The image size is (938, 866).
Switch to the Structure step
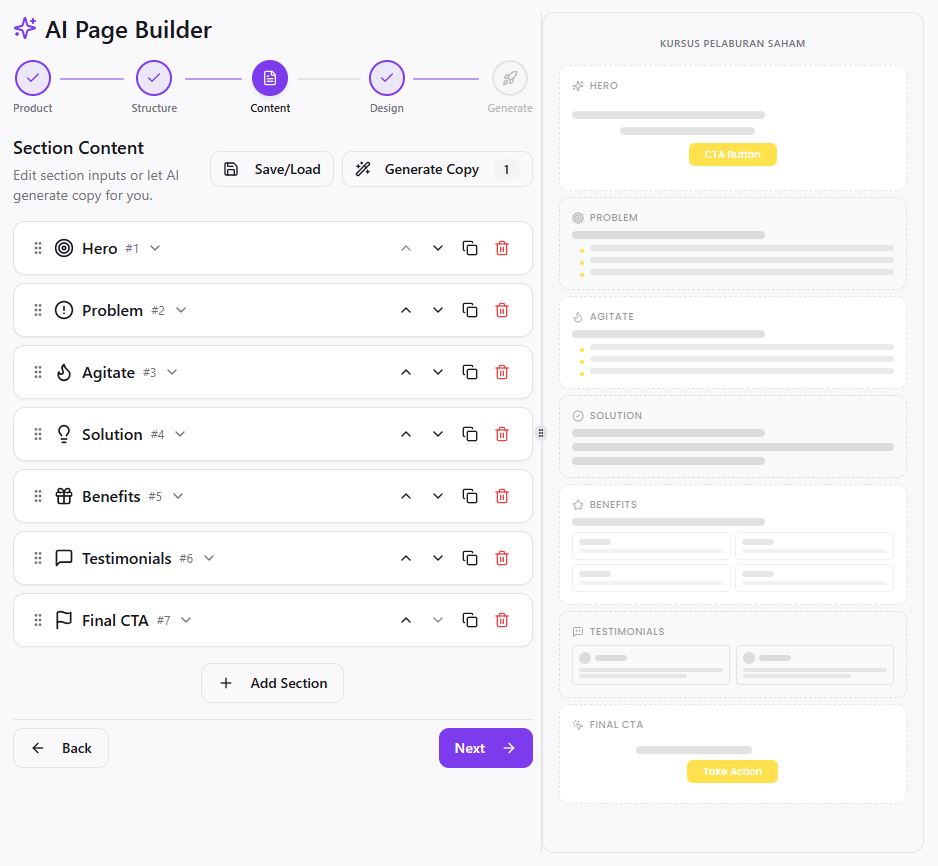154,78
